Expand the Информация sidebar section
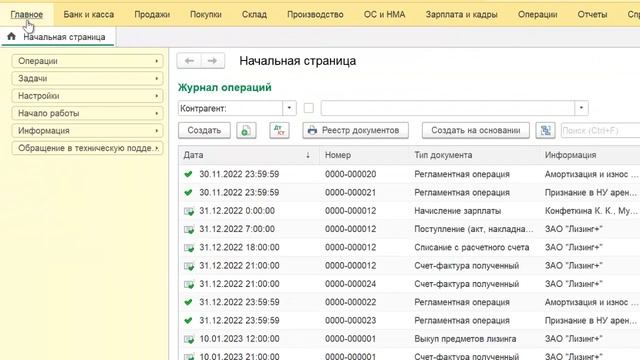 [x=87, y=131]
